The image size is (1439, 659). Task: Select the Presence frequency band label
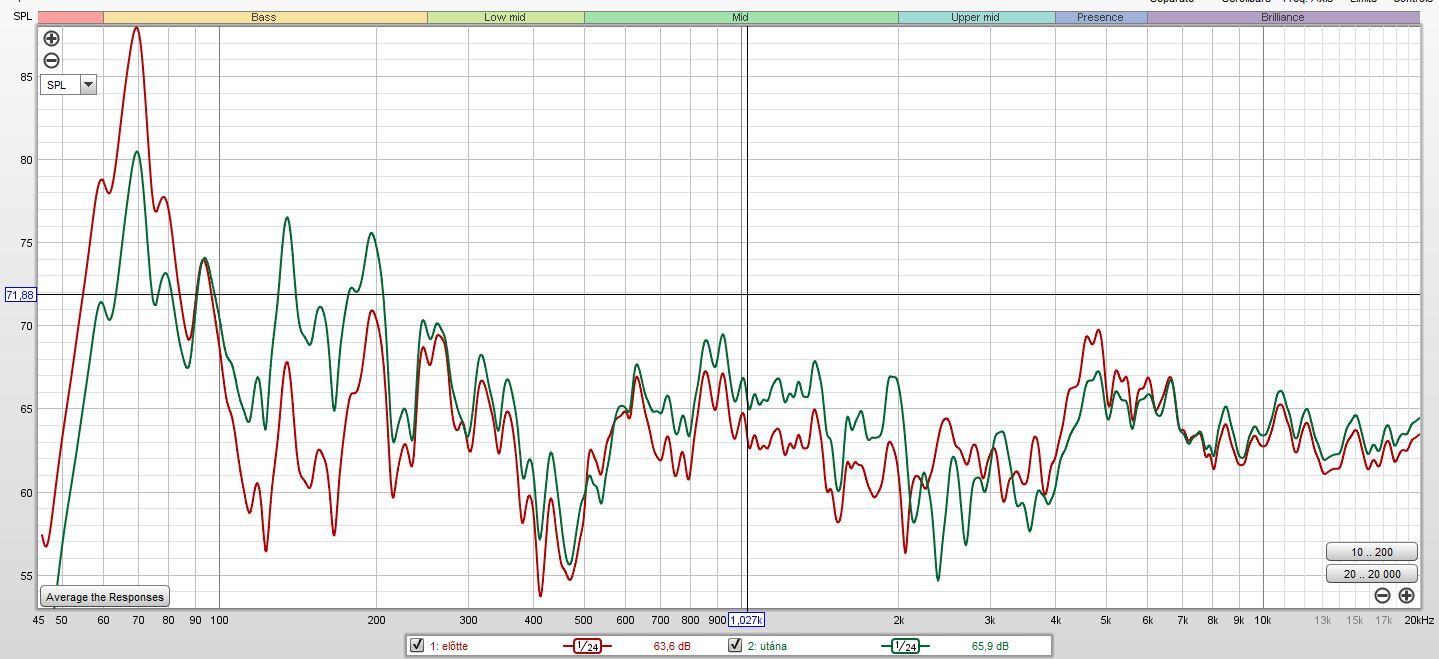(x=1100, y=17)
